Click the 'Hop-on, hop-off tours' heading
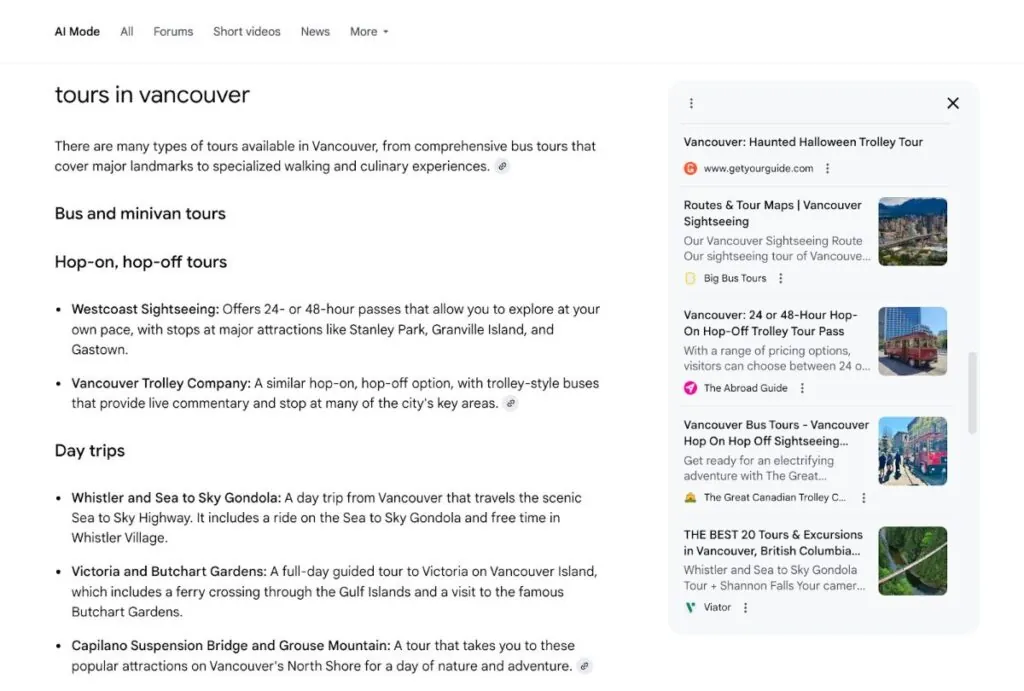The height and width of the screenshot is (691, 1024). coord(140,262)
